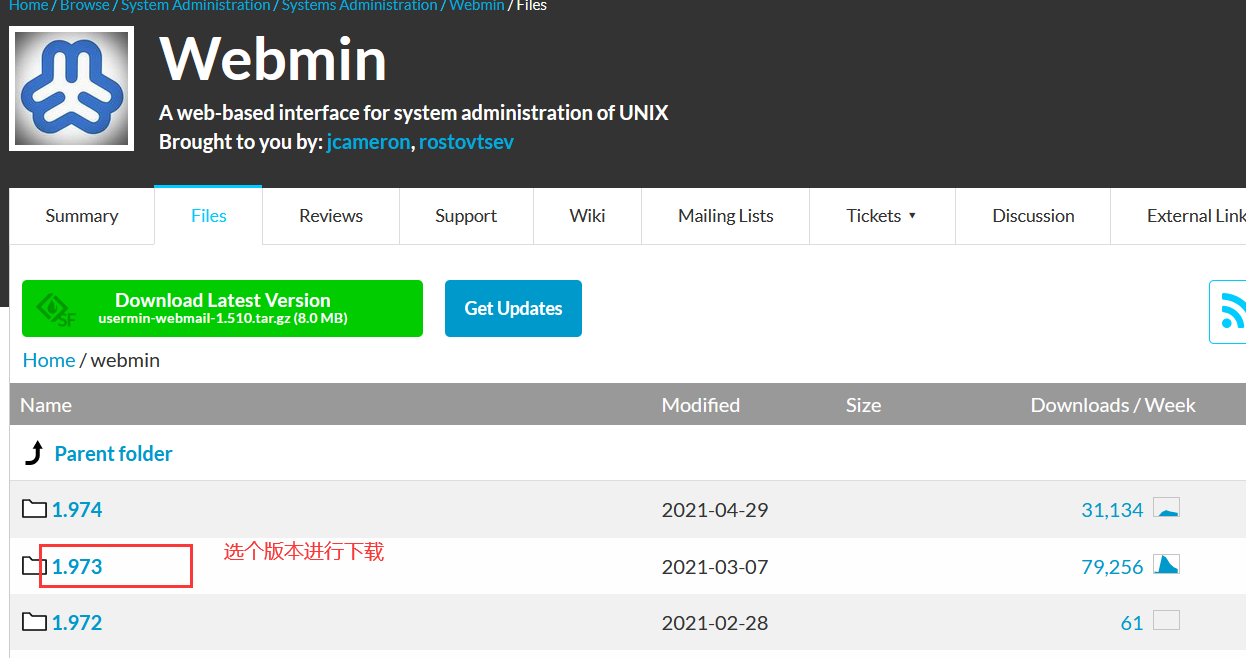1246x658 pixels.
Task: Open the Support tab
Action: [x=466, y=216]
